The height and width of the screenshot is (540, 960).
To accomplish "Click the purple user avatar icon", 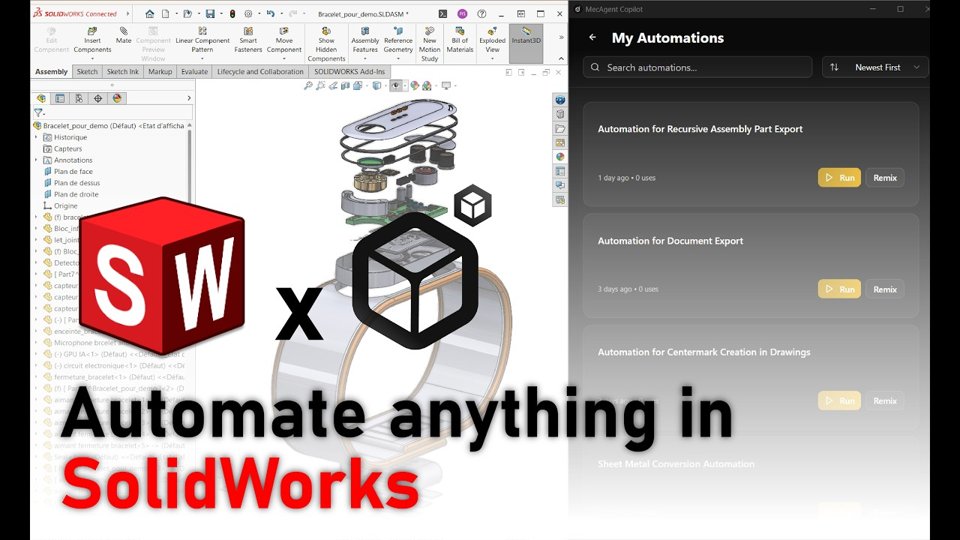I will pos(462,13).
